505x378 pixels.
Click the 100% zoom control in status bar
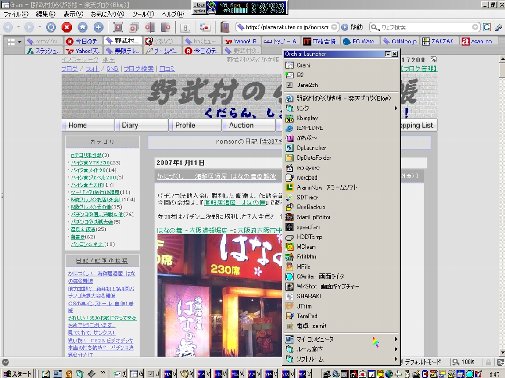464,362
